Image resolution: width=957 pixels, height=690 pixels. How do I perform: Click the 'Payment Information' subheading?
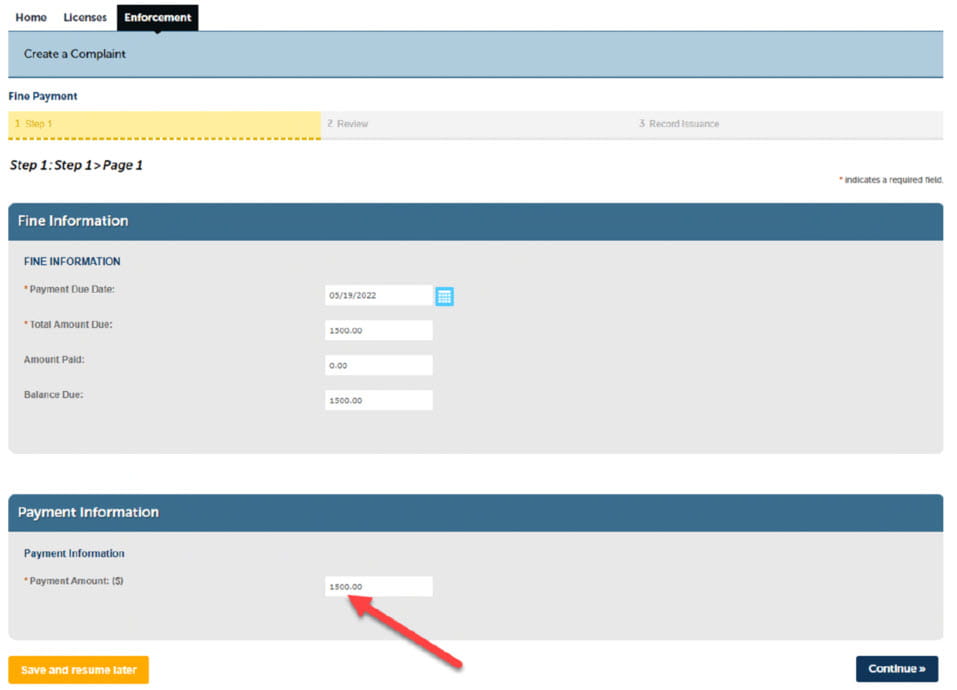click(74, 553)
